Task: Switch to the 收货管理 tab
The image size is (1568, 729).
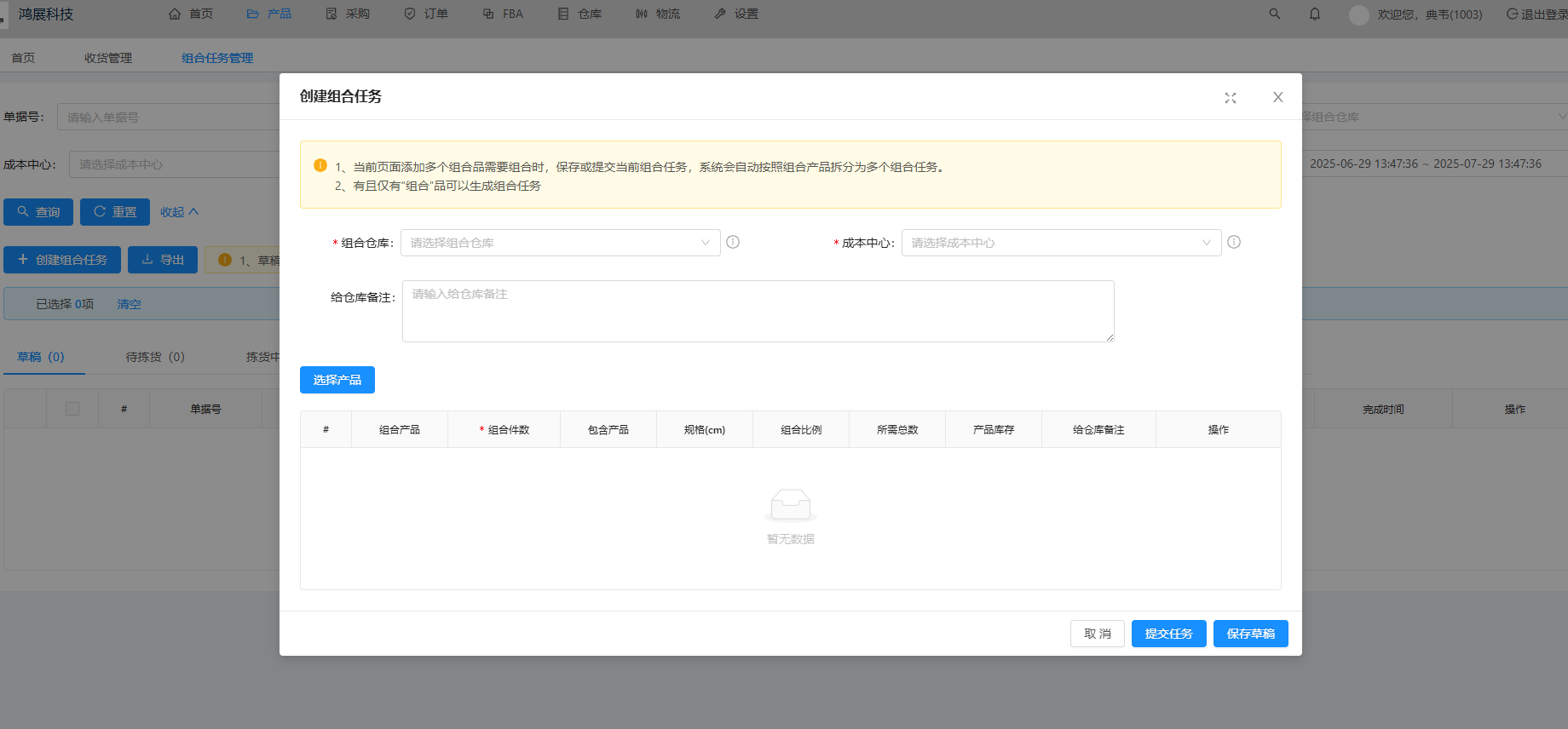Action: click(108, 58)
